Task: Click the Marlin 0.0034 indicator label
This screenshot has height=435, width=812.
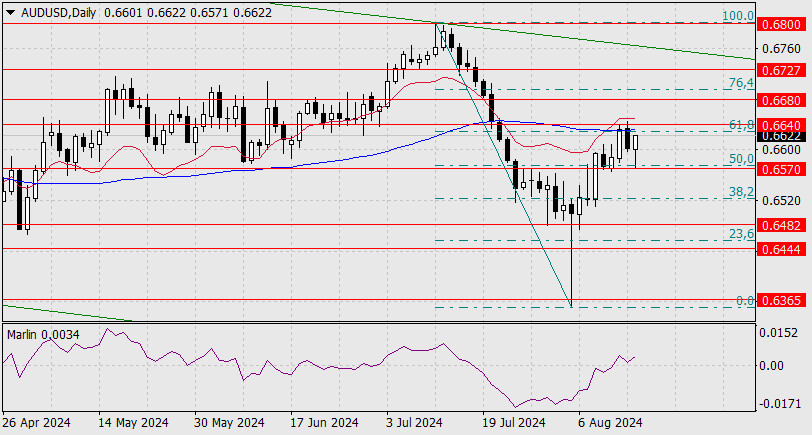Action: pos(43,335)
